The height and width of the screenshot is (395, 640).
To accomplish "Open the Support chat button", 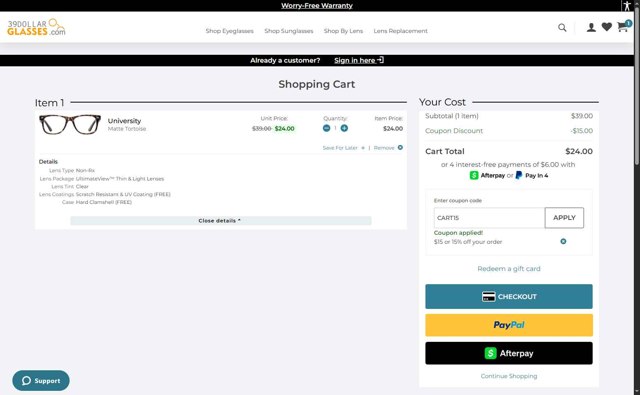I will [41, 381].
